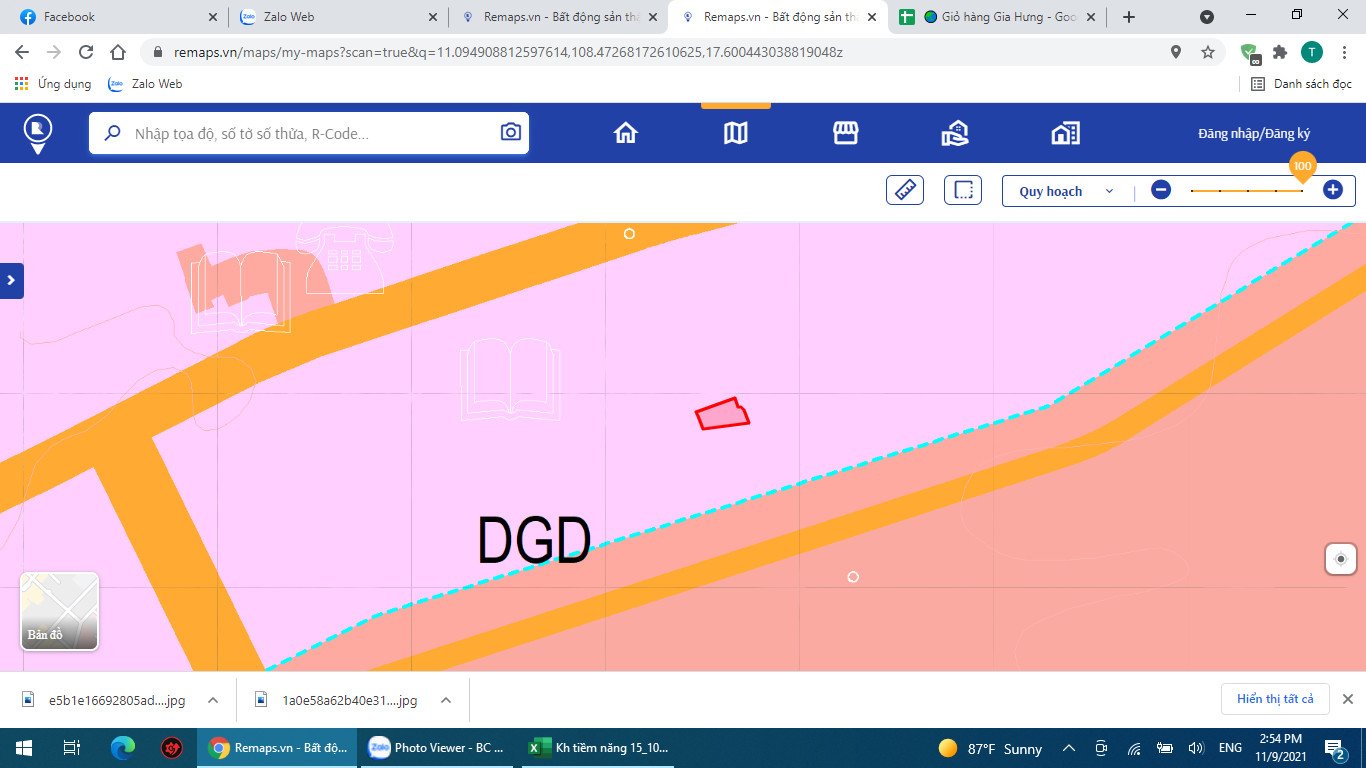Click the store marketplace icon
This screenshot has width=1366, height=768.
846,133
